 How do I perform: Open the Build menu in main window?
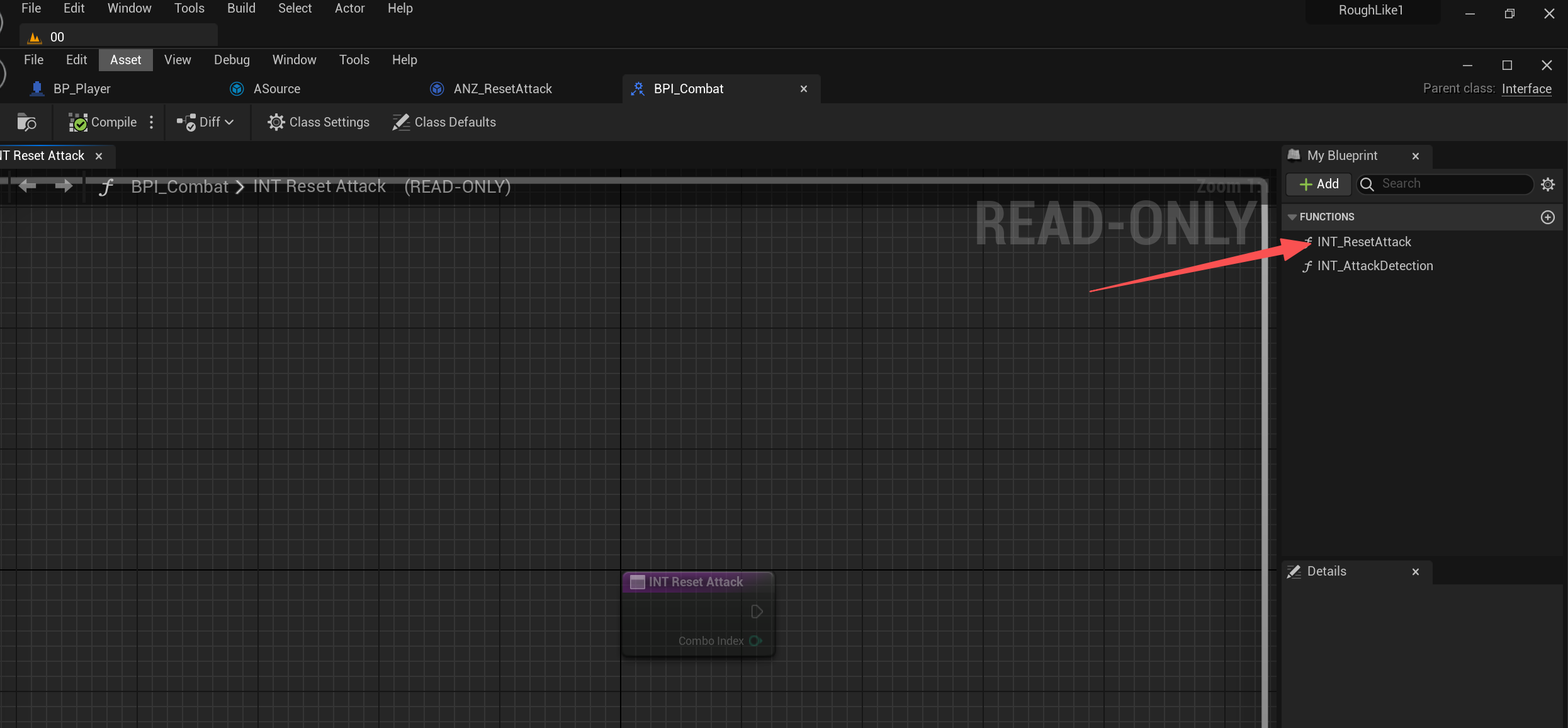pyautogui.click(x=241, y=8)
